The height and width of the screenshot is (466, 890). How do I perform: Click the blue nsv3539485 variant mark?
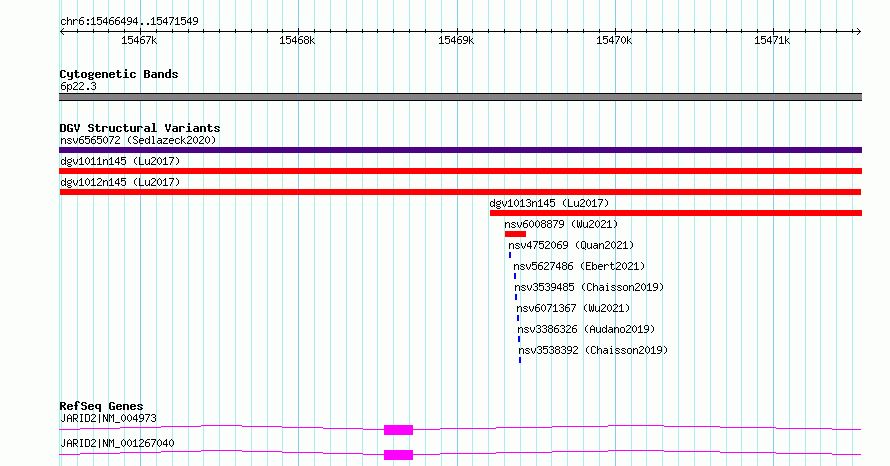click(x=516, y=297)
